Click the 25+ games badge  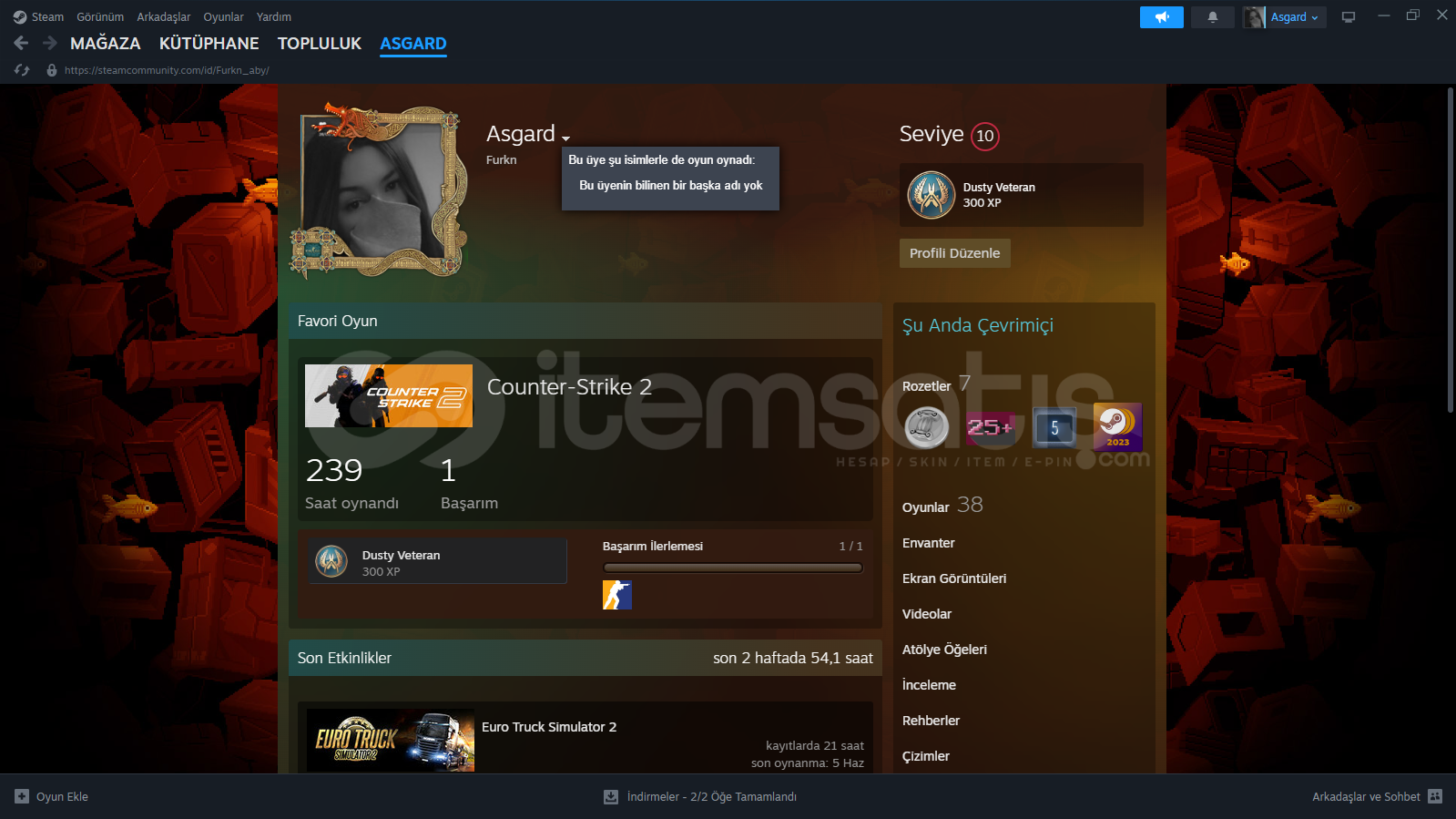990,427
